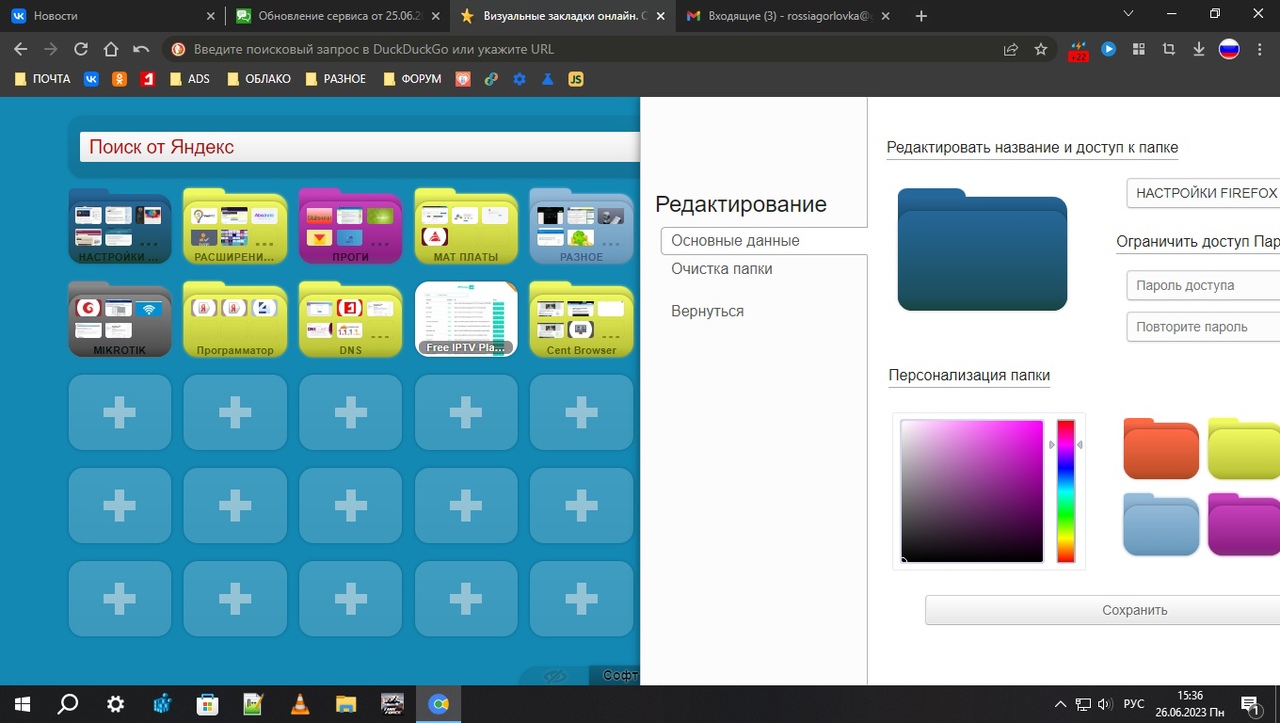
Task: Pick a color in the saturation square
Action: [x=971, y=490]
